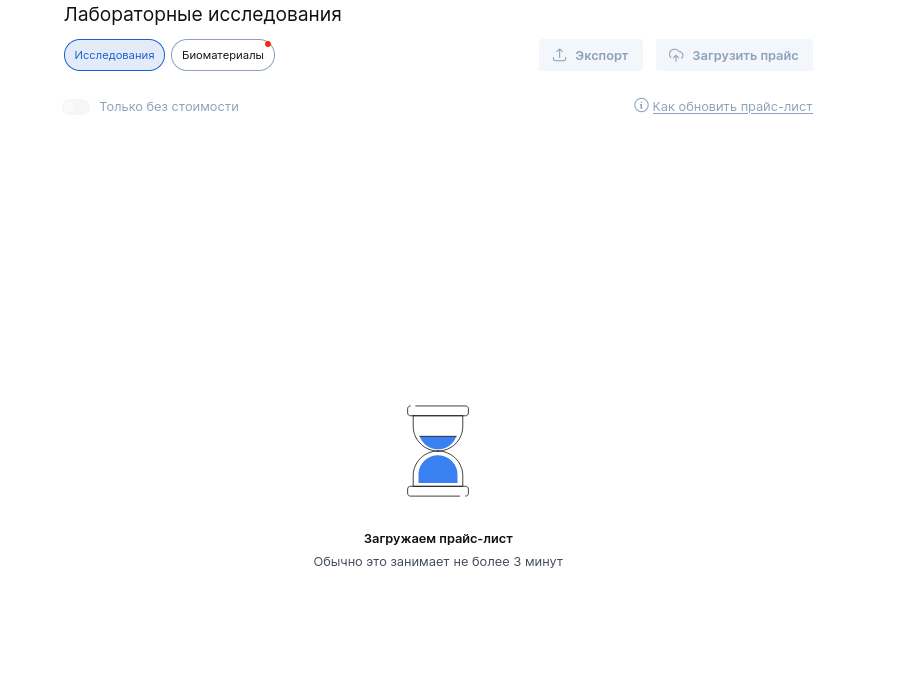The height and width of the screenshot is (678, 902).
Task: Click the Лабораторные исследования page heading
Action: pos(202,14)
